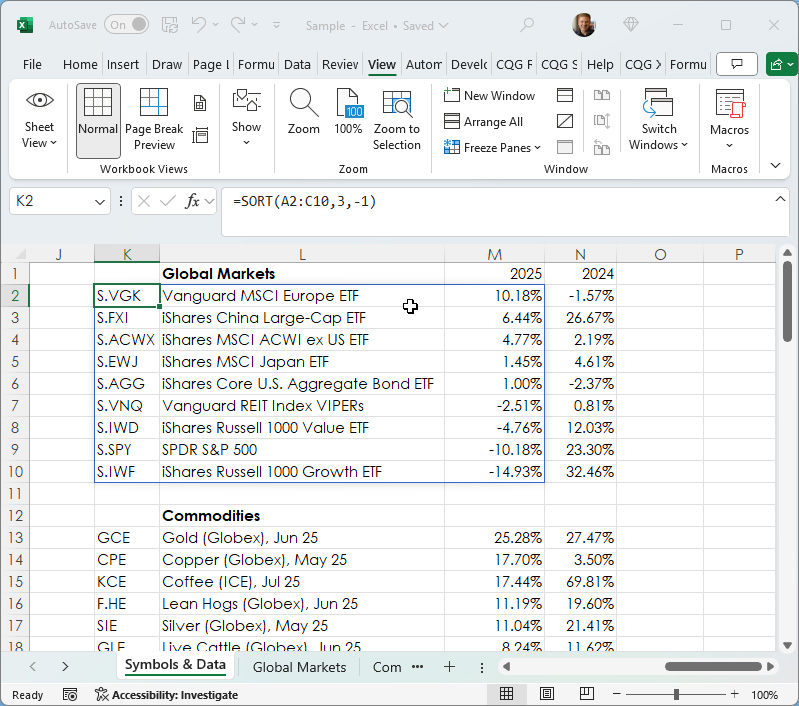Add a new sheet with plus button
This screenshot has height=706, width=799.
(x=449, y=666)
